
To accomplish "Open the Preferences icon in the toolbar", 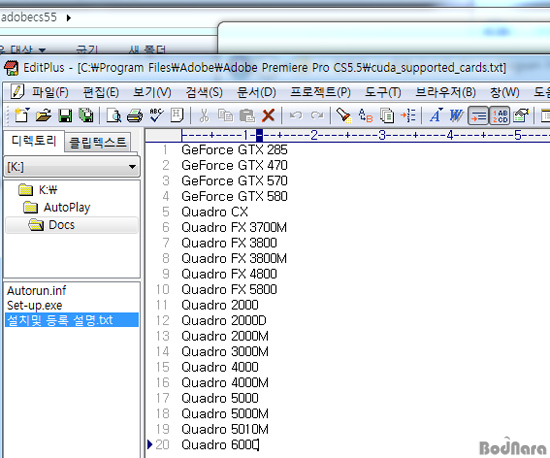I will point(521,115).
